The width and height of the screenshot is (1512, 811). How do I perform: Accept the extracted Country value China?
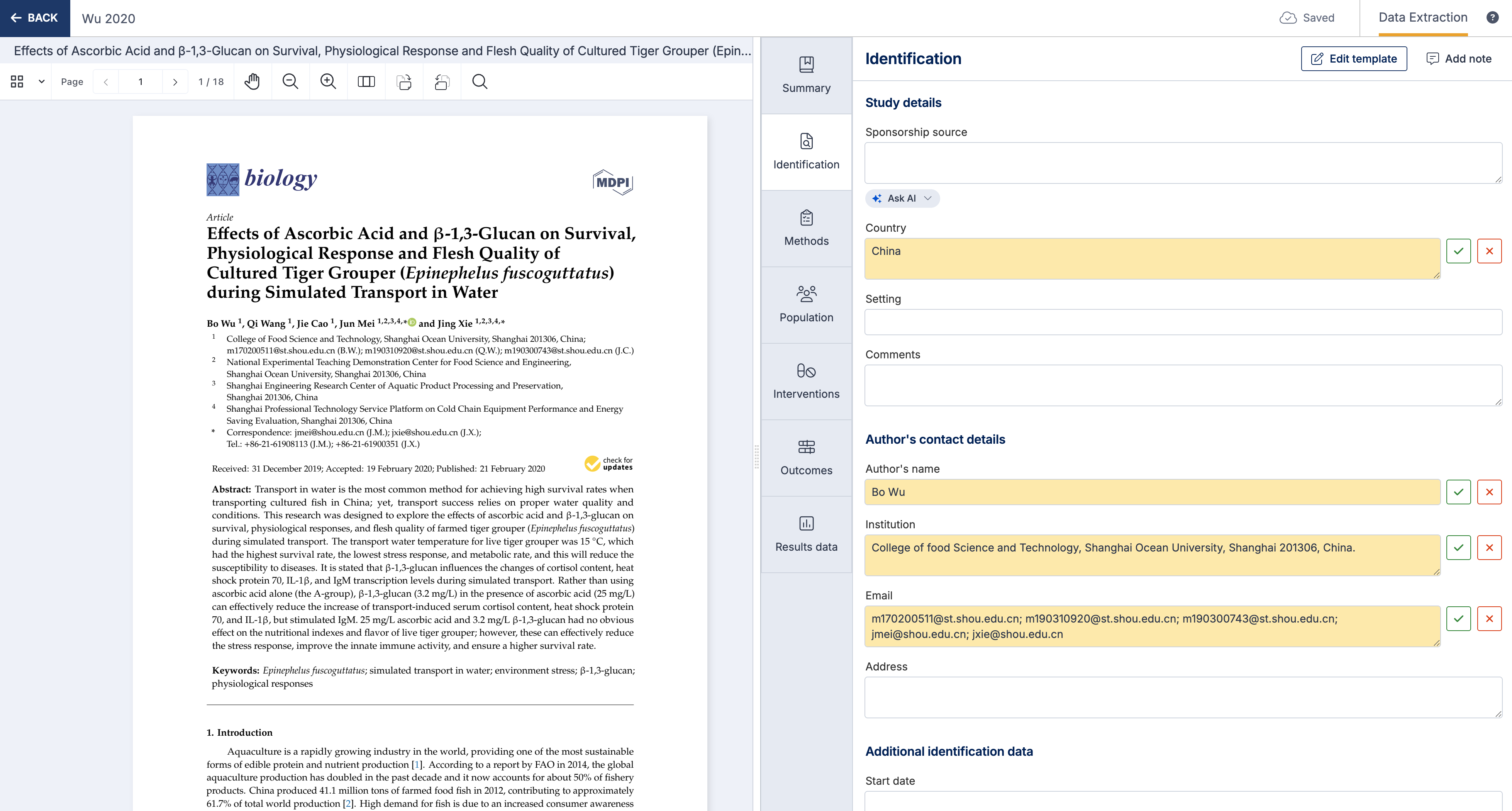tap(1459, 251)
